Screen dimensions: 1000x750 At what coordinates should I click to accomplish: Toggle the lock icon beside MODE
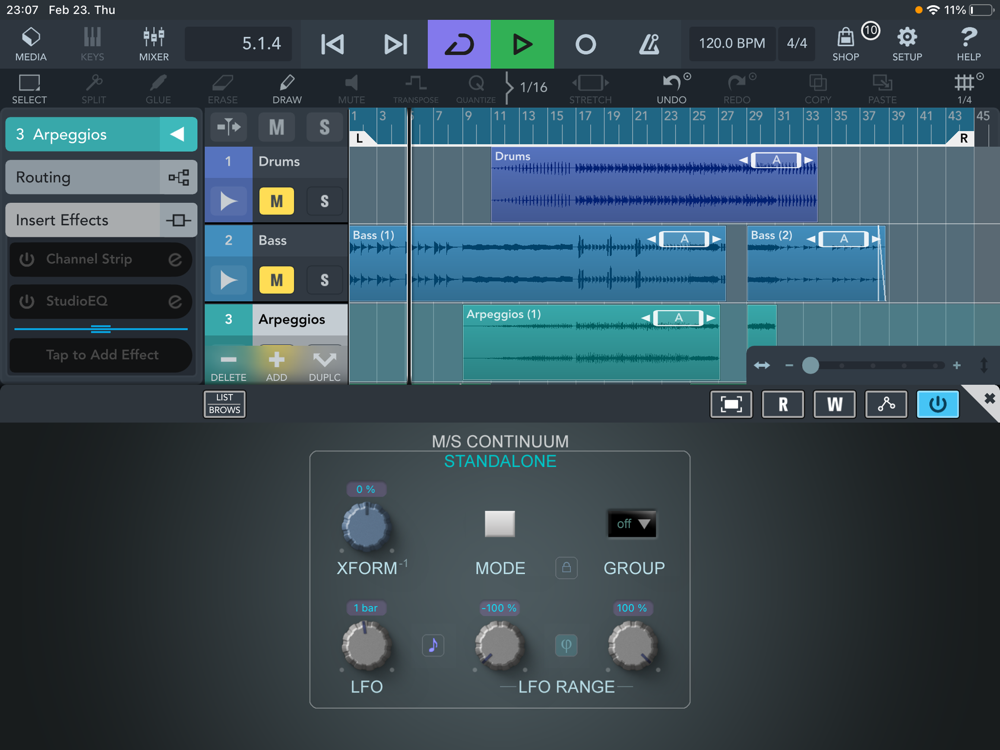tap(566, 568)
